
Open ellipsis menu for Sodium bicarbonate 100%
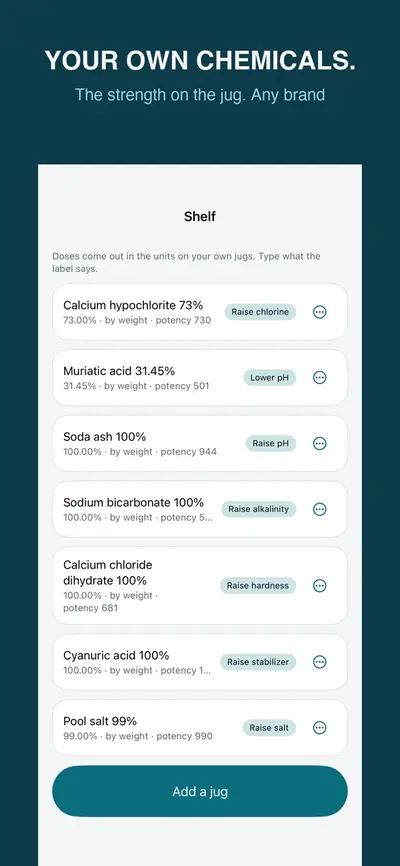click(319, 509)
